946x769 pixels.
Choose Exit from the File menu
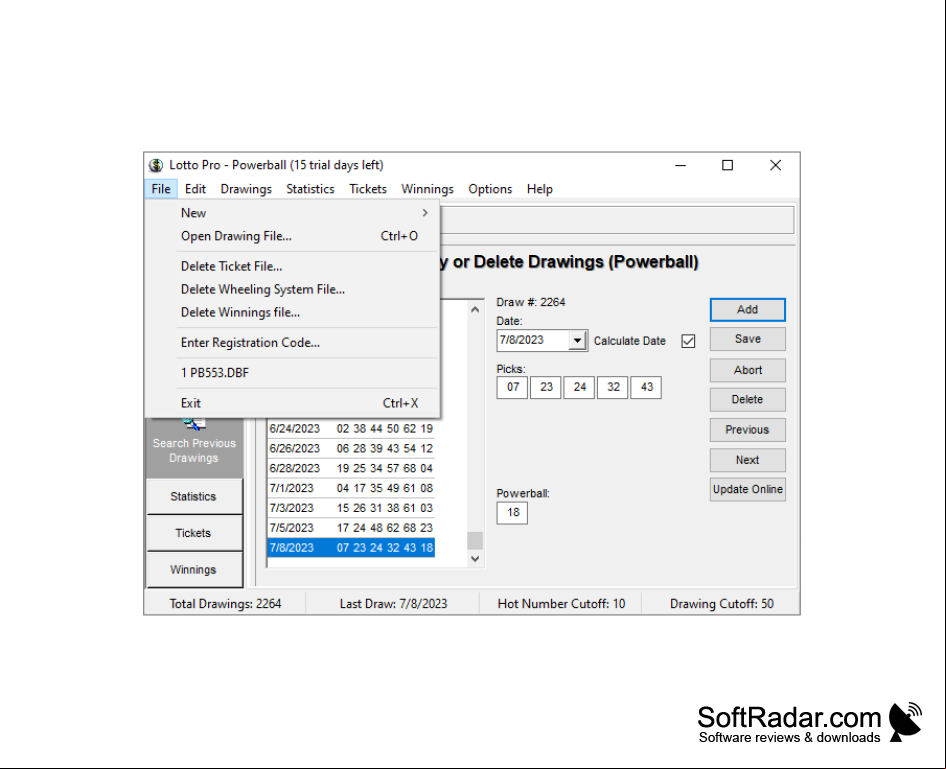click(293, 403)
